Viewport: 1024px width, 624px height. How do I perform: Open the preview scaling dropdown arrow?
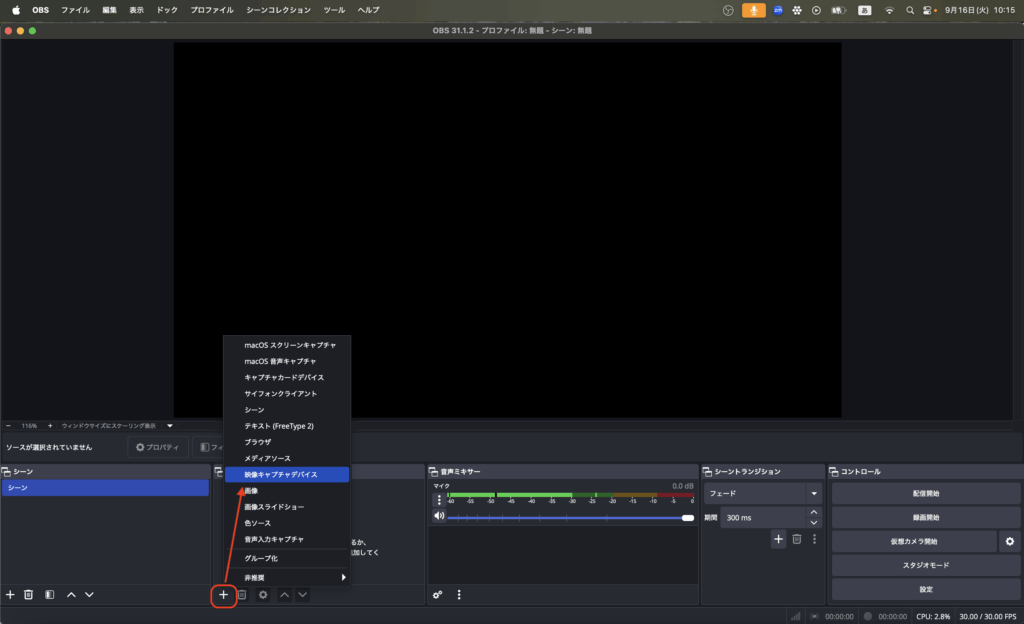tap(170, 425)
